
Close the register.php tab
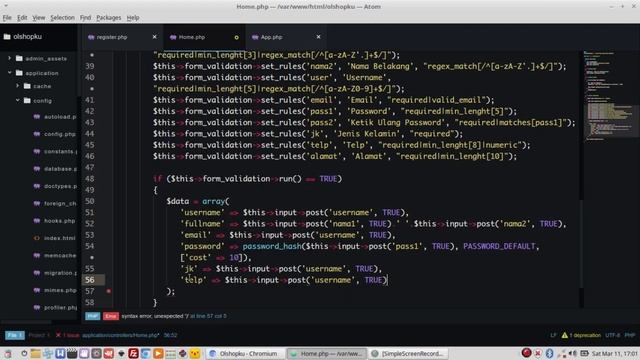click(154, 37)
